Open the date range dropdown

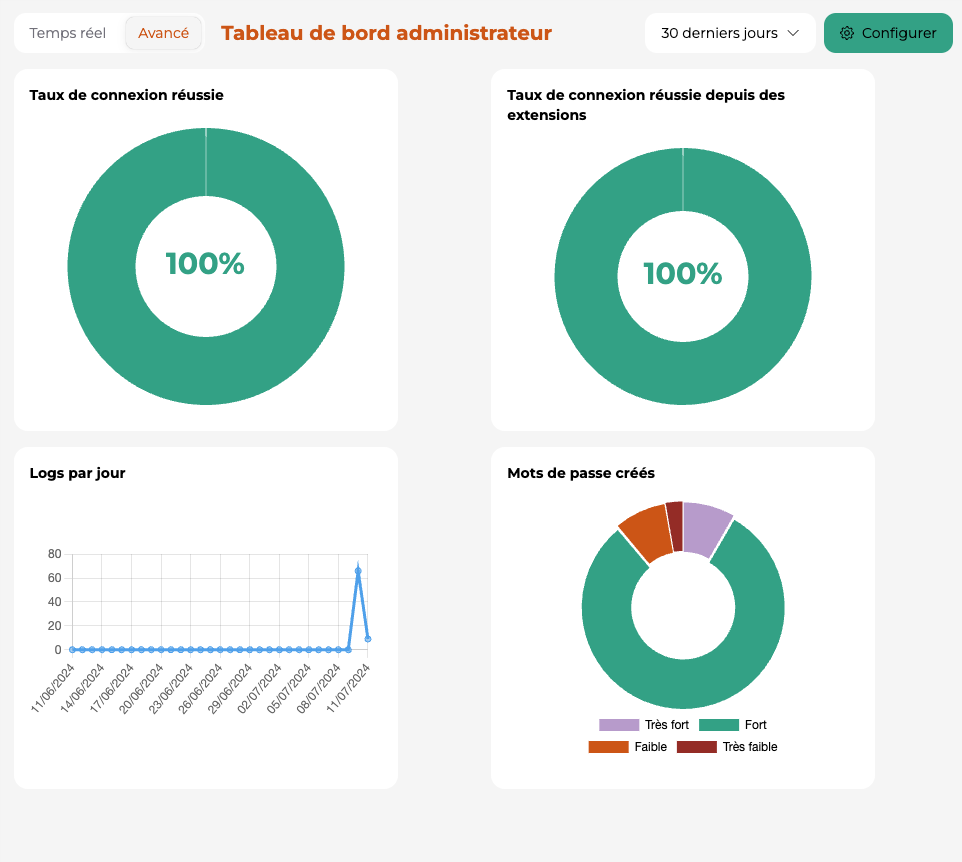(x=730, y=33)
